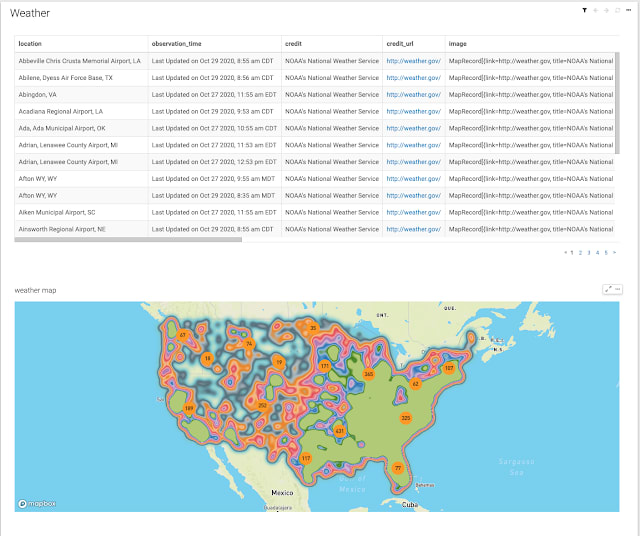Click the table's vertical scrollbar

click(617, 103)
